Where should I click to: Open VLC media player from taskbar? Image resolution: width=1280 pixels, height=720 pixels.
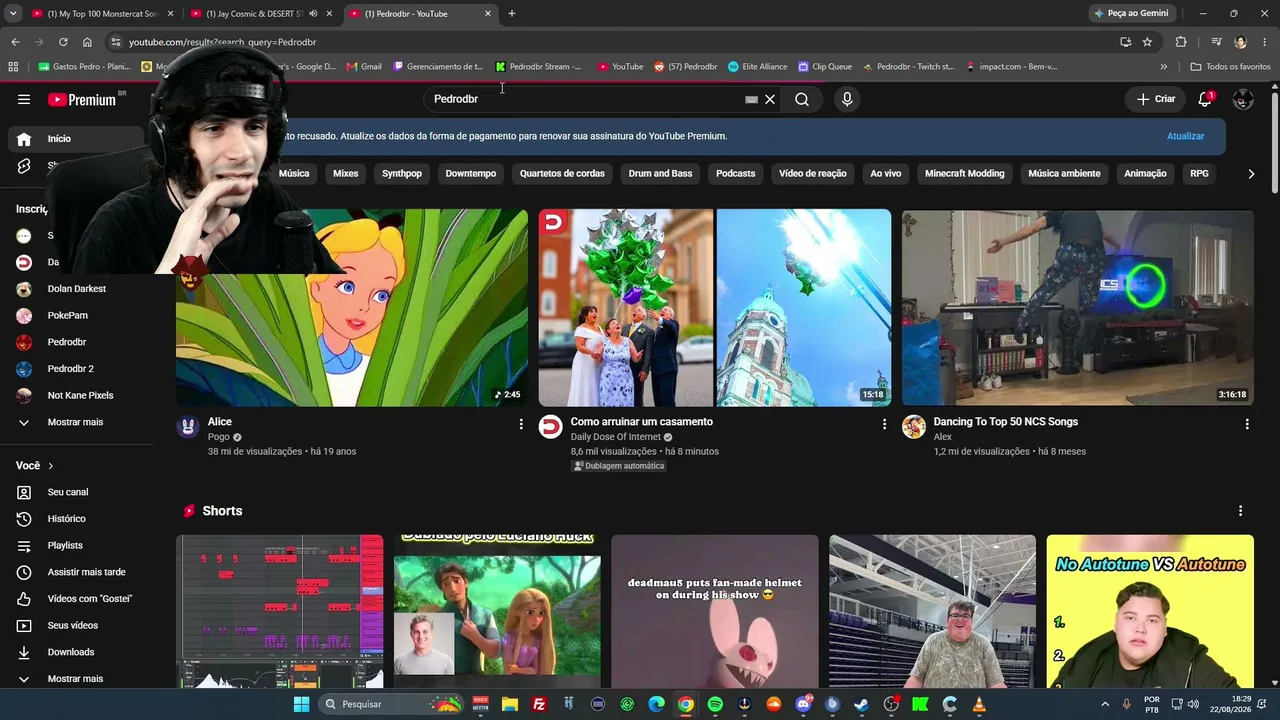[x=979, y=704]
